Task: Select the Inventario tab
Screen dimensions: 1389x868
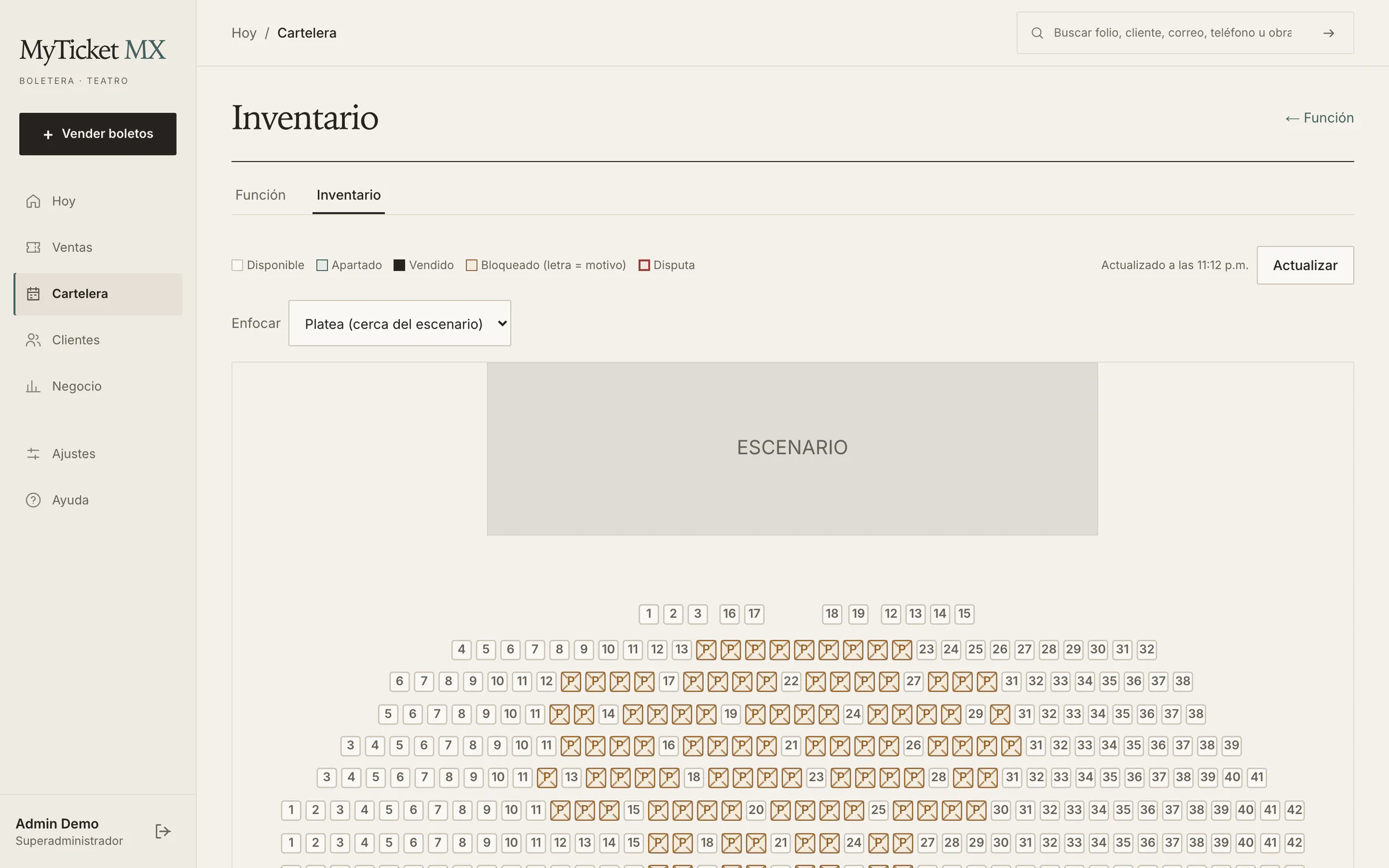Action: click(x=348, y=195)
